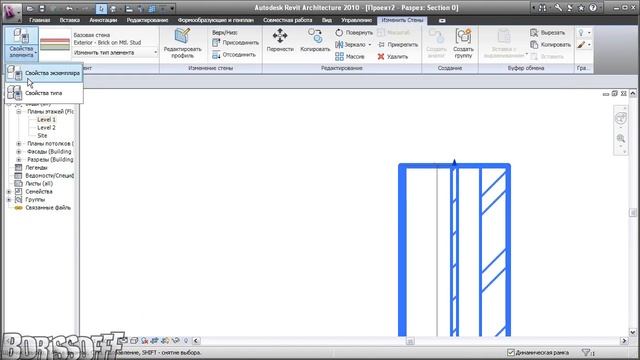Open the Вставка ribbon tab
This screenshot has width=640, height=360.
[x=70, y=20]
